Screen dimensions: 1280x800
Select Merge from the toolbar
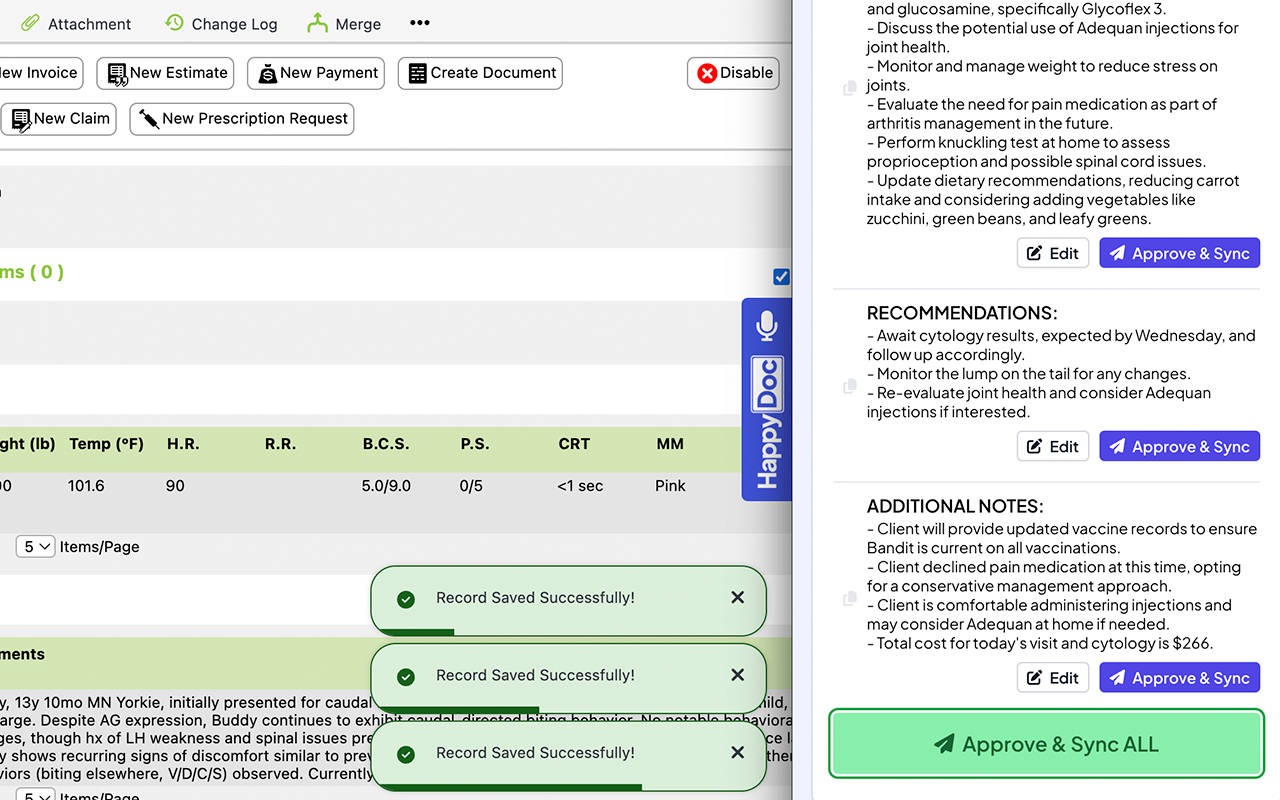(344, 23)
